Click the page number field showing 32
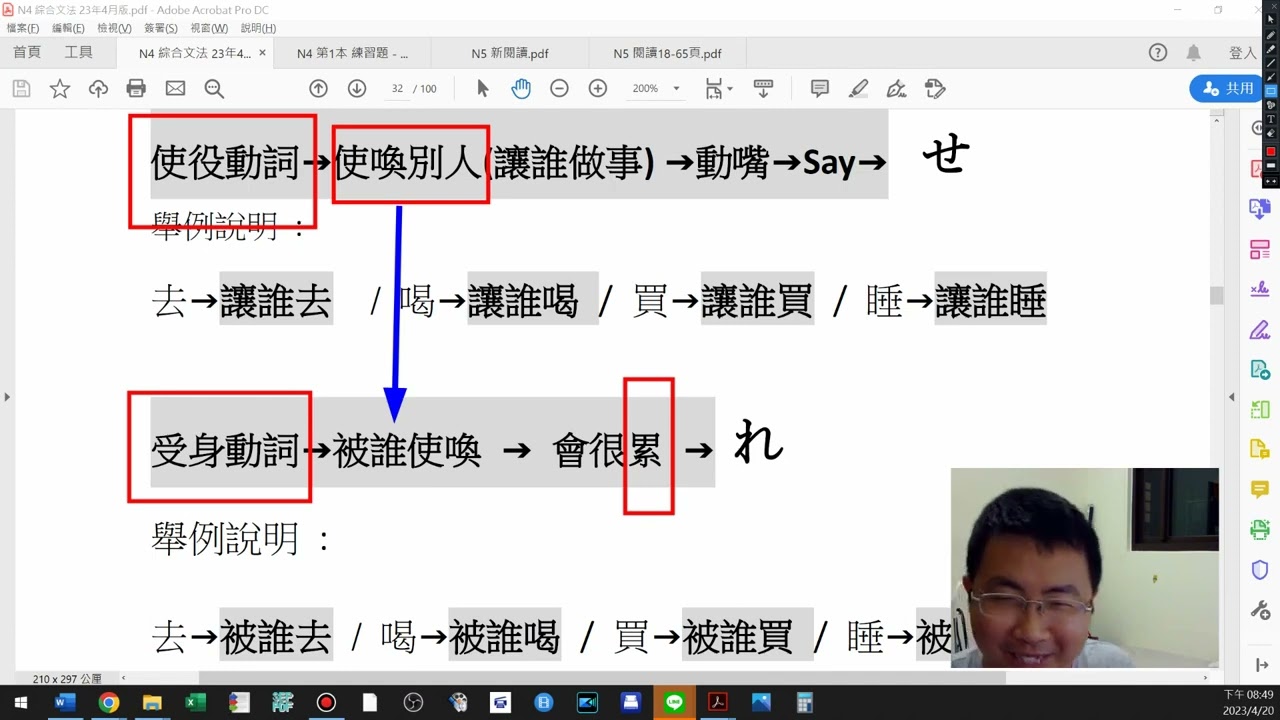This screenshot has height=720, width=1280. pyautogui.click(x=397, y=89)
